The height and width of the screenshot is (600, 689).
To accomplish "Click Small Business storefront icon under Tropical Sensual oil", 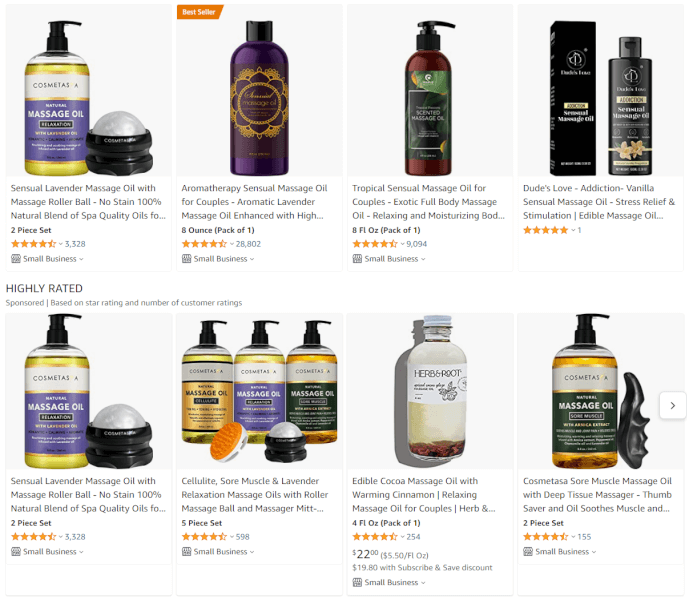I will coord(357,259).
